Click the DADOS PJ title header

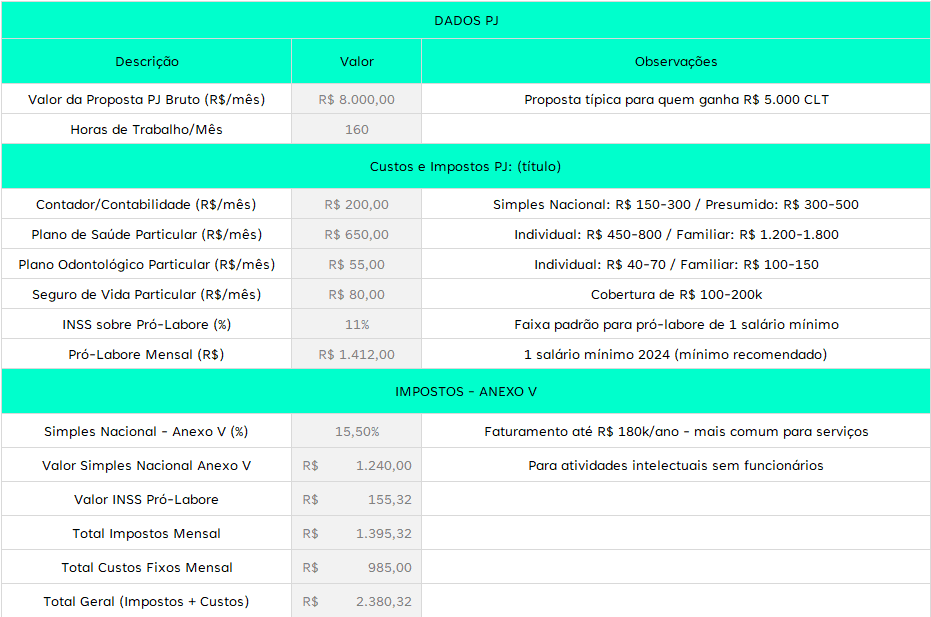(466, 20)
